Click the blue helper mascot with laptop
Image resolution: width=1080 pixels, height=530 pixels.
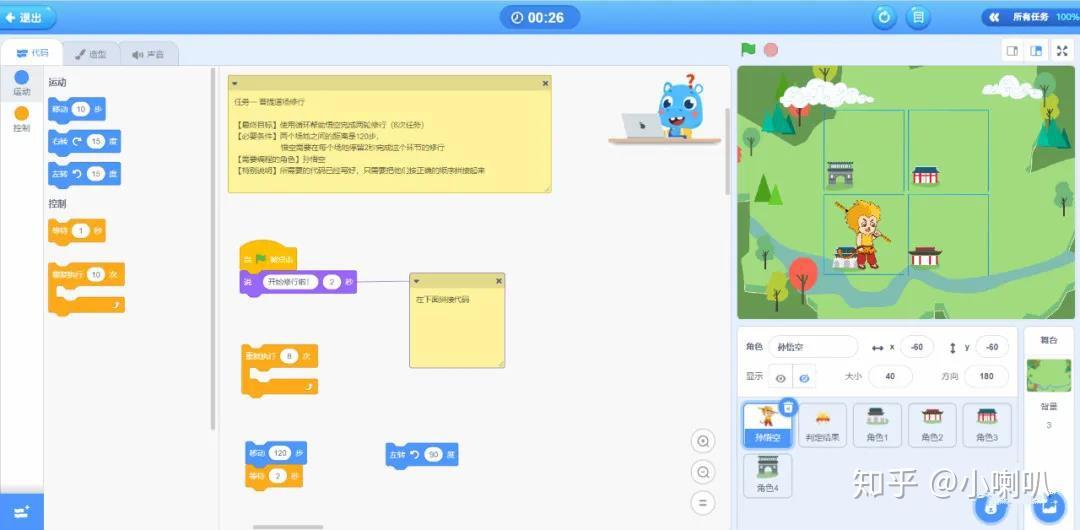(x=665, y=110)
